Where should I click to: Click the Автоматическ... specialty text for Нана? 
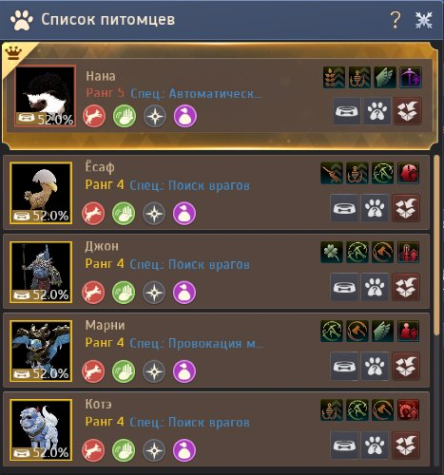tap(196, 94)
